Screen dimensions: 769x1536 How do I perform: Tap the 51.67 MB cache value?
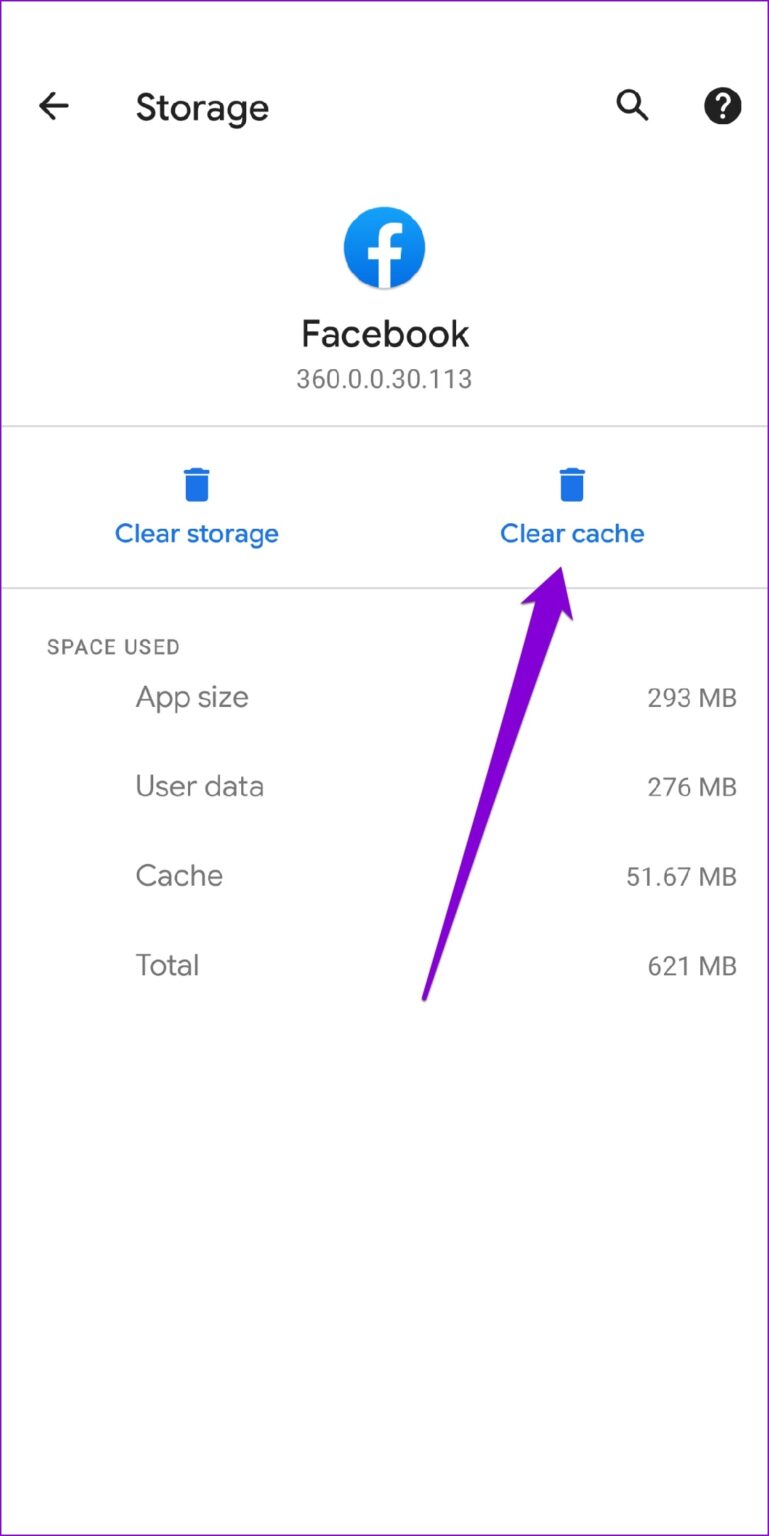tap(681, 877)
